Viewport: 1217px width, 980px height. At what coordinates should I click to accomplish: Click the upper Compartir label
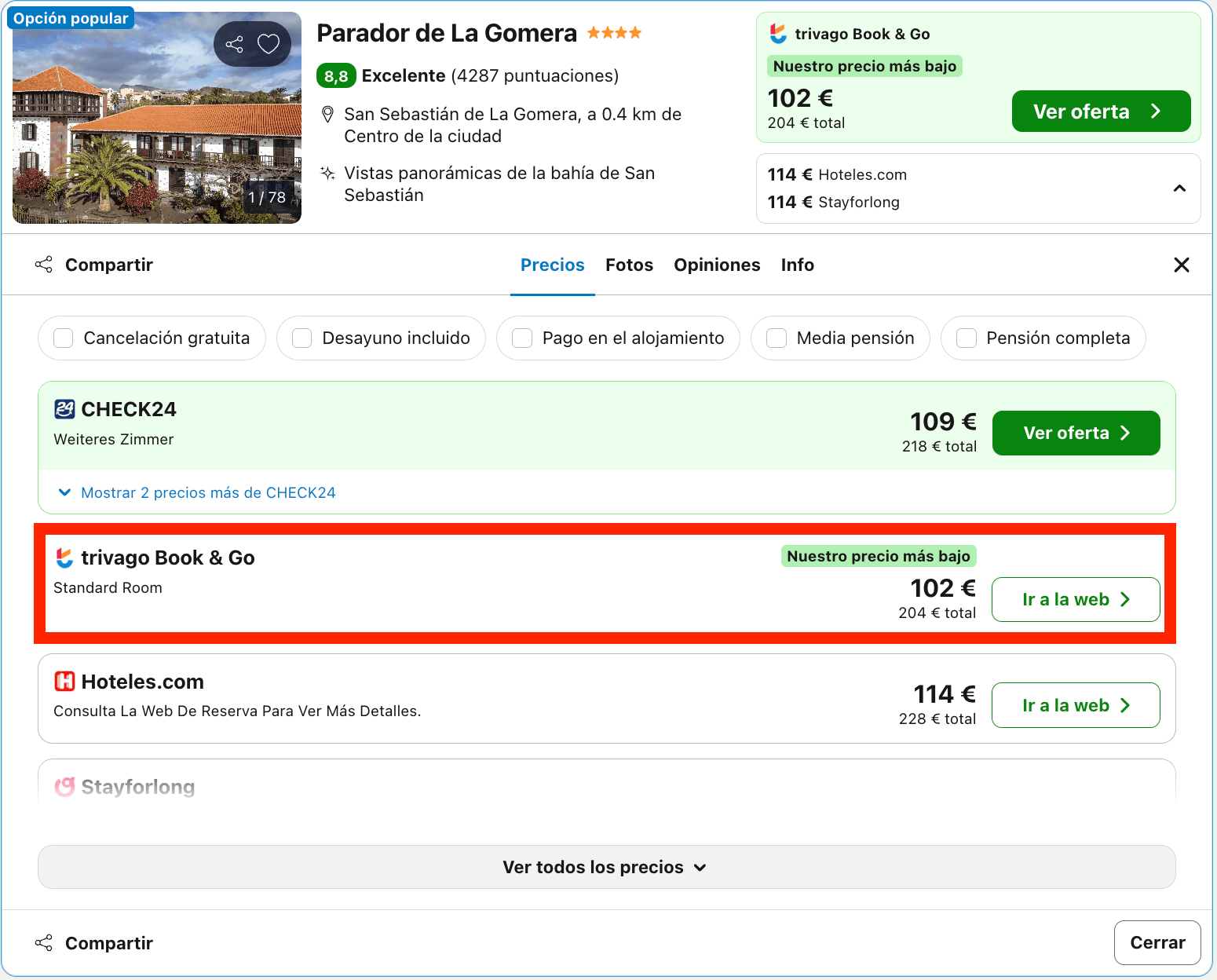click(109, 265)
